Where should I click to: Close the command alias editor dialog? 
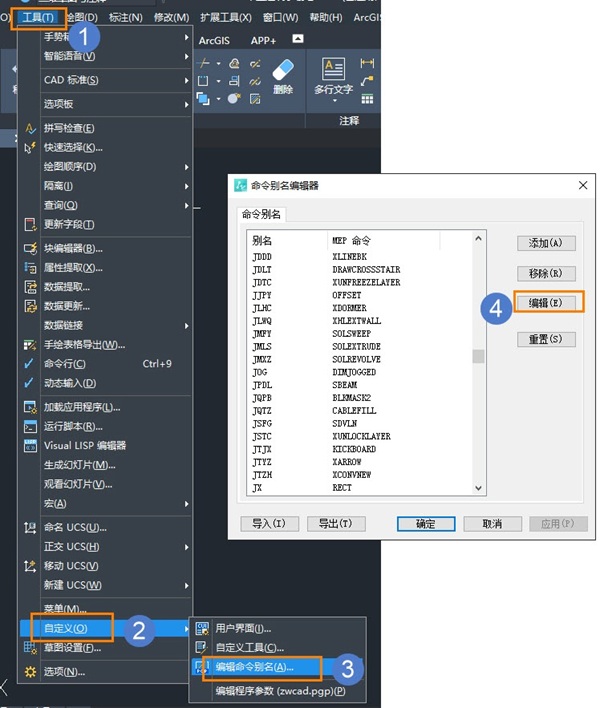coord(583,185)
